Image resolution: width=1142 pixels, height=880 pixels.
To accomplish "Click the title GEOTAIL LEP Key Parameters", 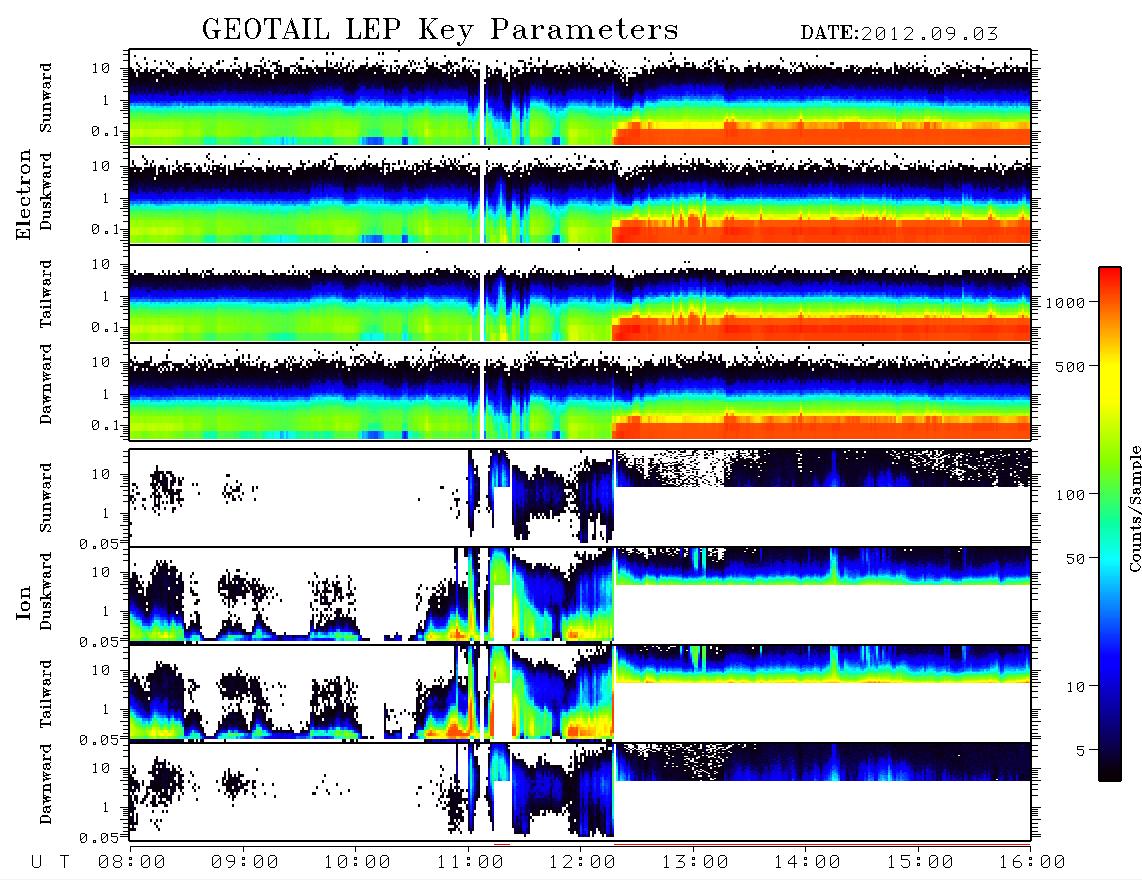I will [x=440, y=30].
